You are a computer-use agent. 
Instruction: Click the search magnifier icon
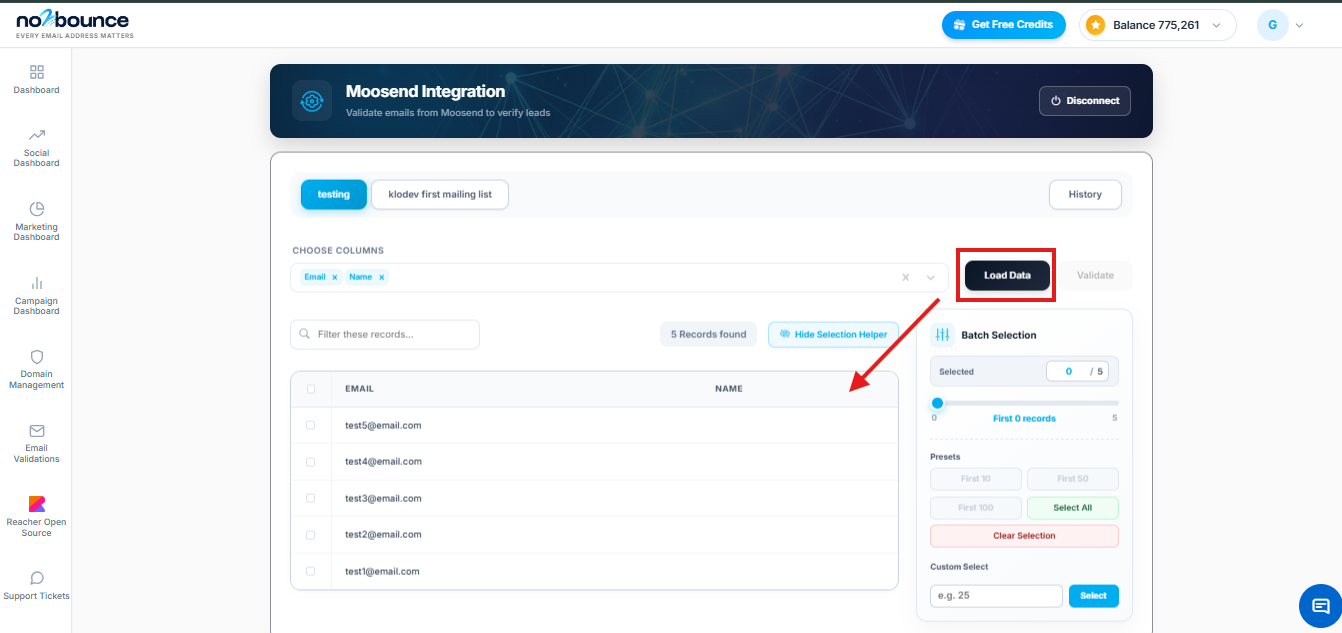(x=304, y=334)
